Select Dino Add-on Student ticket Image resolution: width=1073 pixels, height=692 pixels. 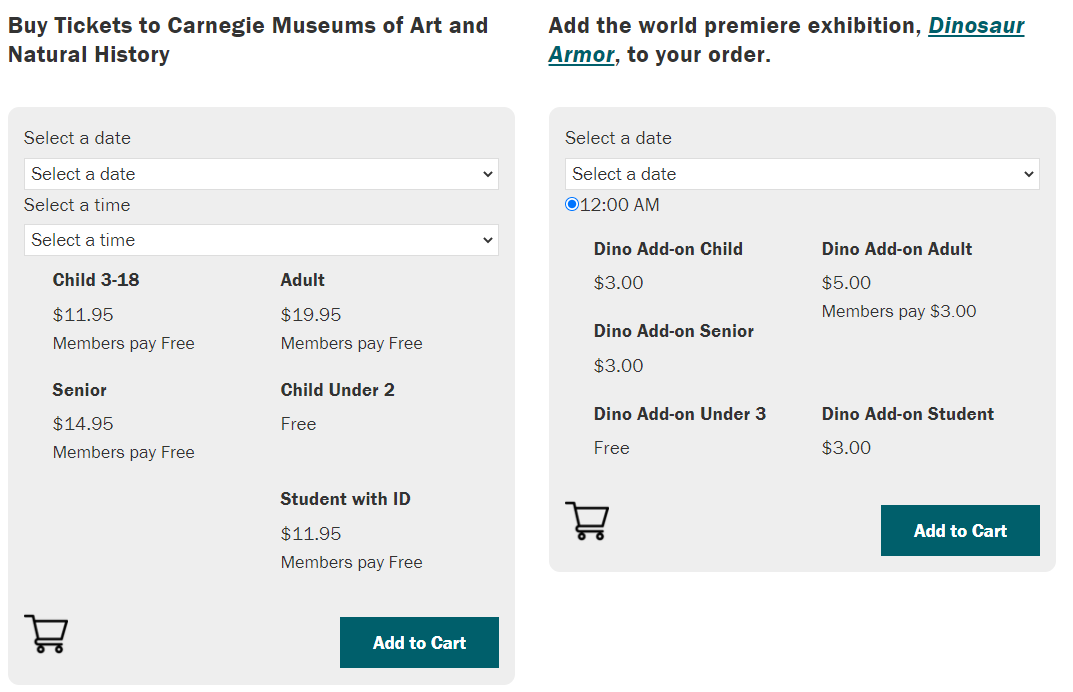tap(907, 414)
